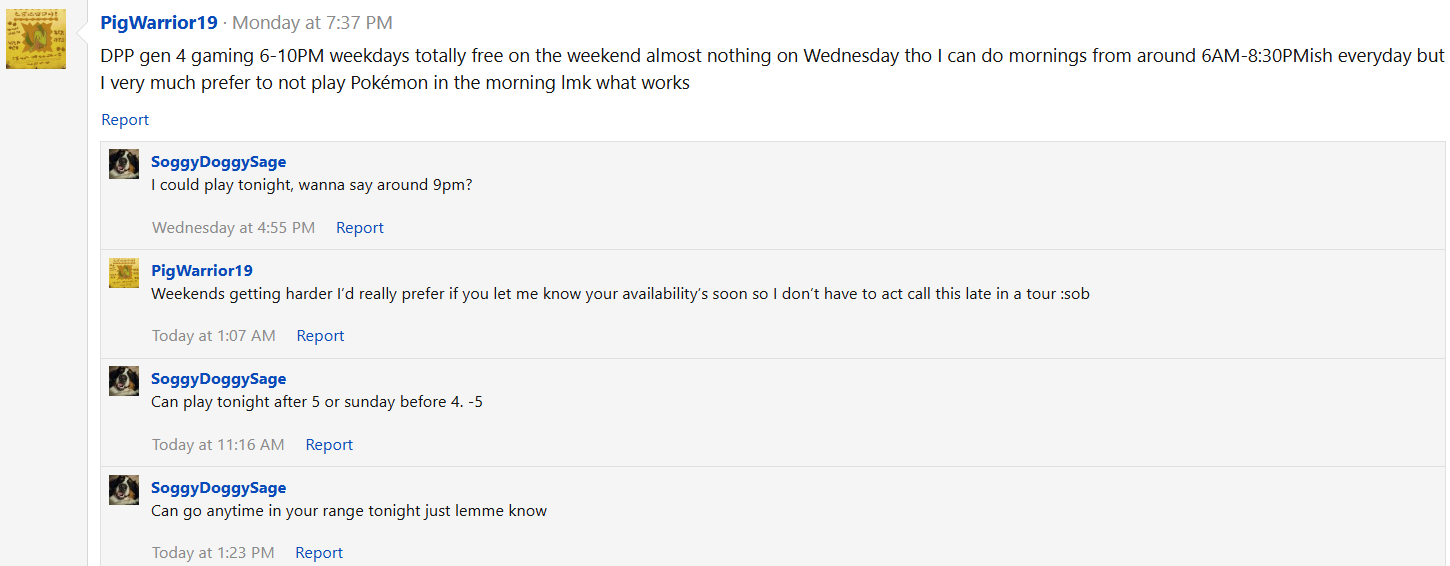
Task: Report the main DPP gen 4 post
Action: [x=125, y=120]
